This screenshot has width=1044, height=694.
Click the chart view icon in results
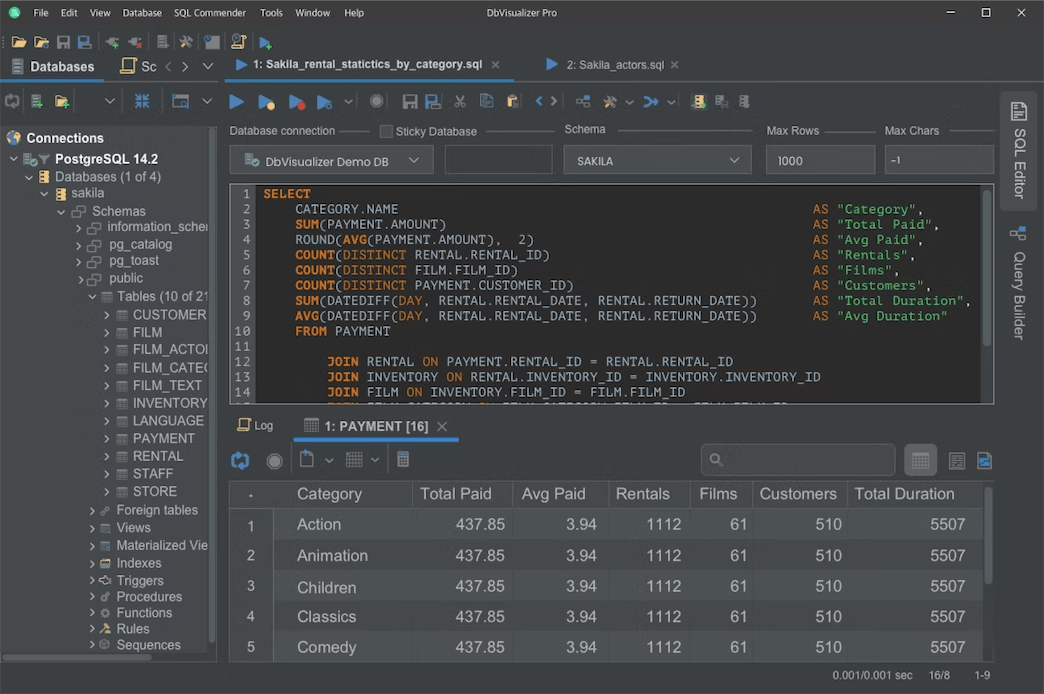pos(984,460)
